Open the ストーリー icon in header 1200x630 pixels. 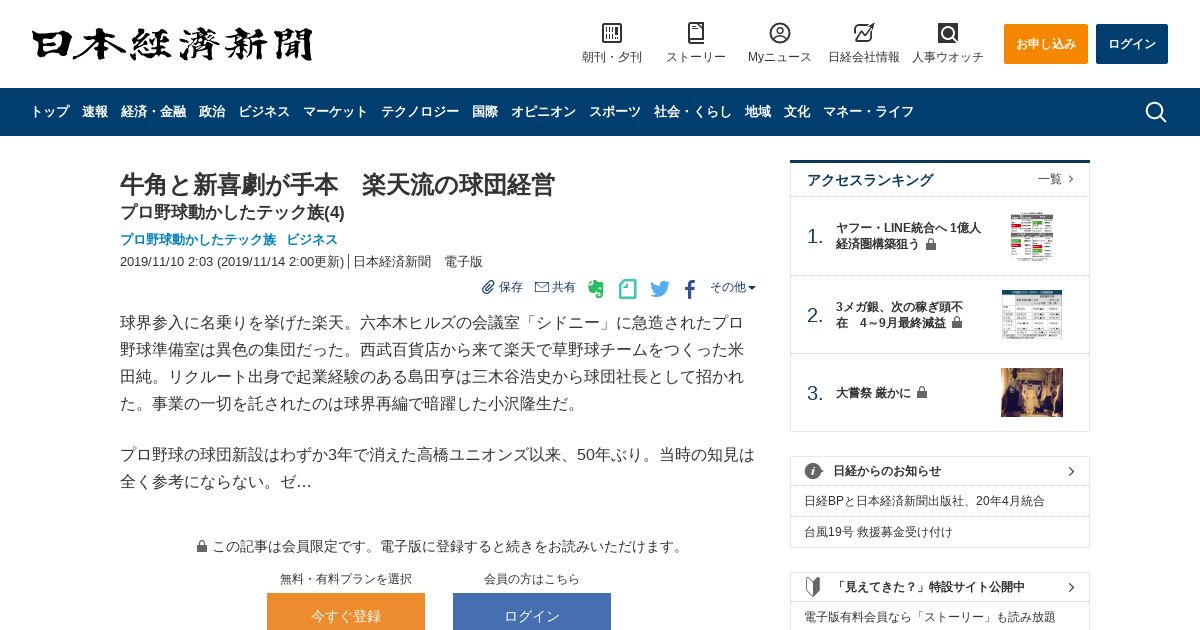point(696,33)
